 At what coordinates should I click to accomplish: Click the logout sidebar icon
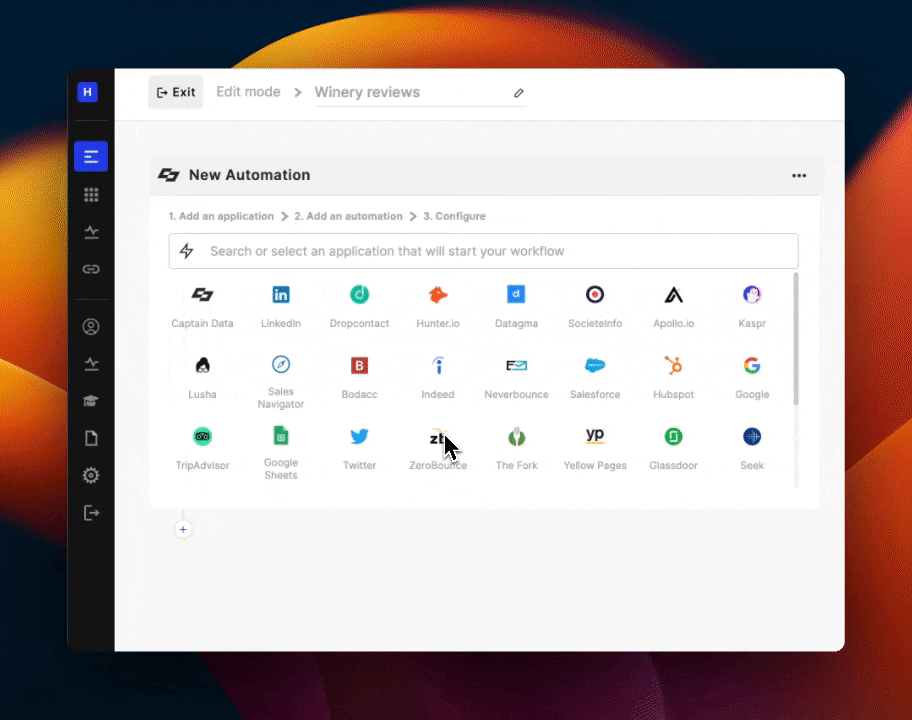91,513
